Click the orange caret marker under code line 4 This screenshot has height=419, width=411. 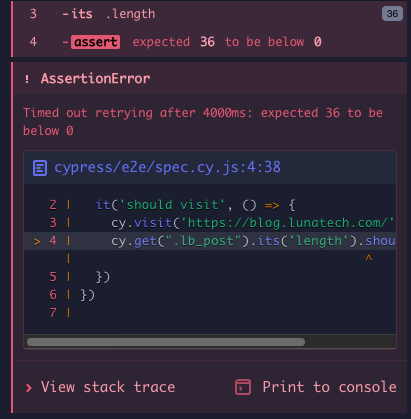[x=369, y=257]
